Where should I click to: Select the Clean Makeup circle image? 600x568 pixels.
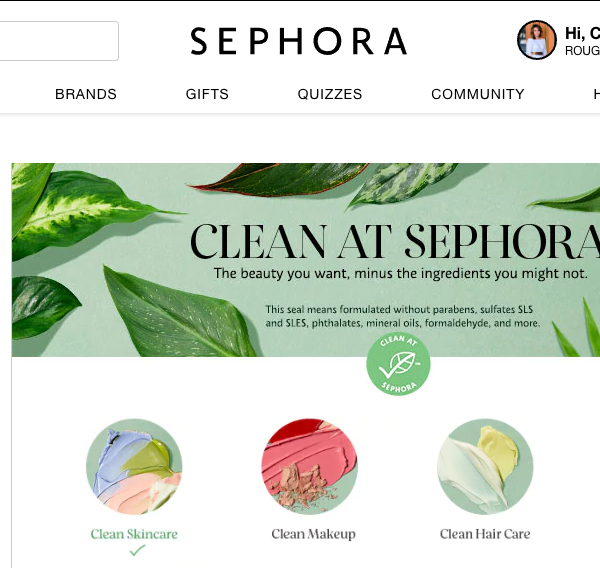[310, 467]
